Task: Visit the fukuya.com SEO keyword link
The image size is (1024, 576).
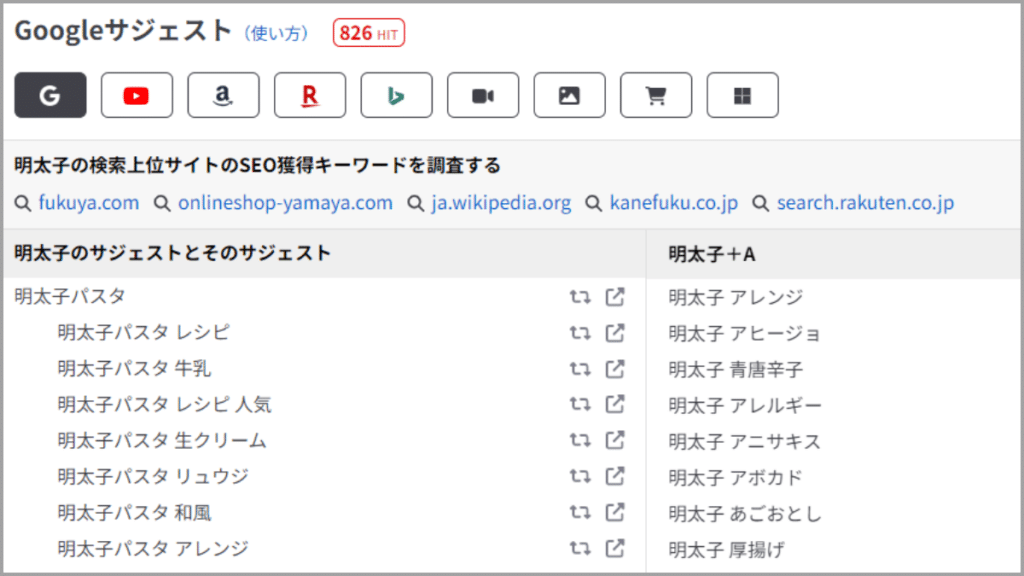Action: click(88, 202)
